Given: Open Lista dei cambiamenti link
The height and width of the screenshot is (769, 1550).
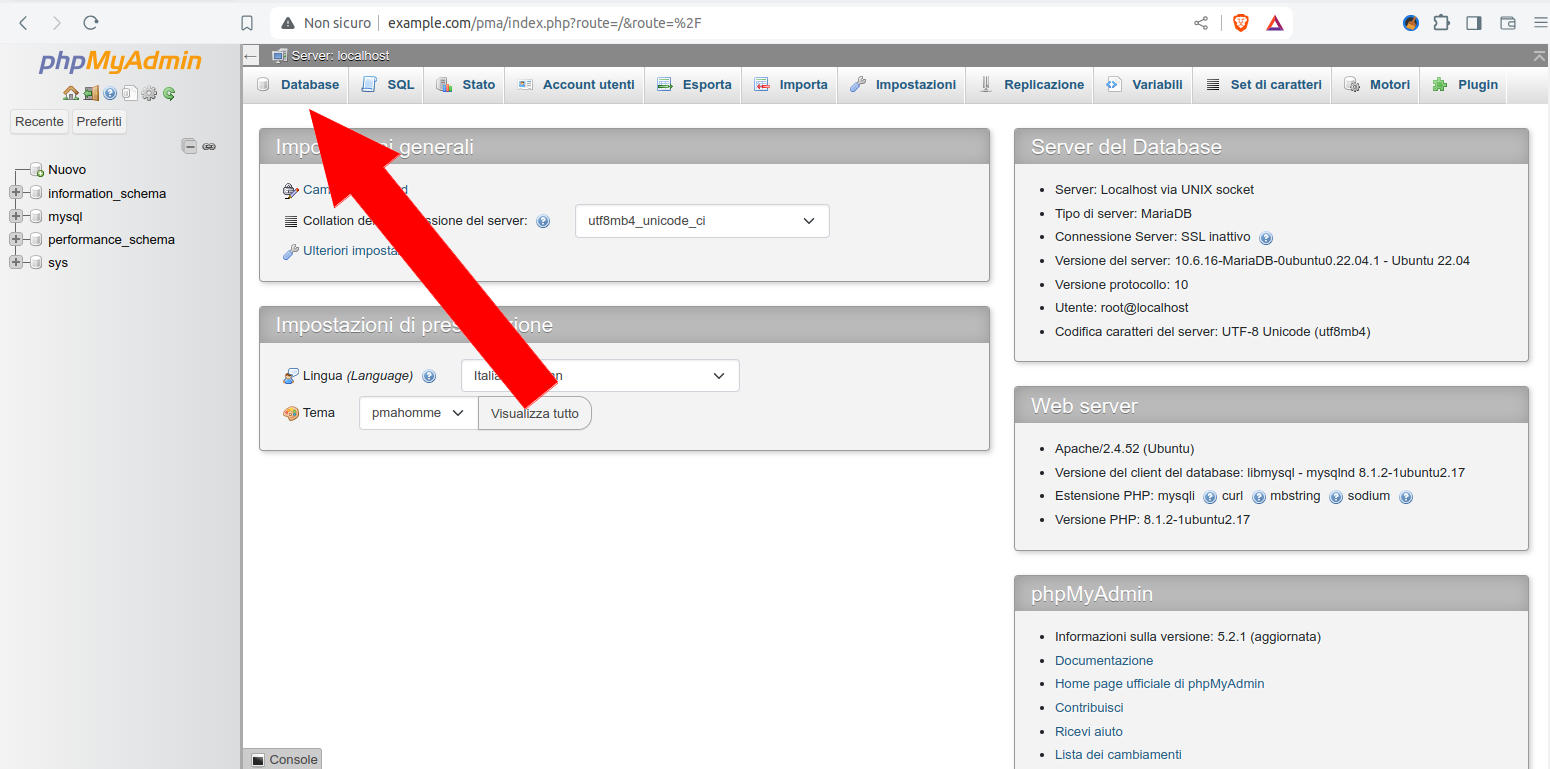Looking at the screenshot, I should click(x=1118, y=755).
